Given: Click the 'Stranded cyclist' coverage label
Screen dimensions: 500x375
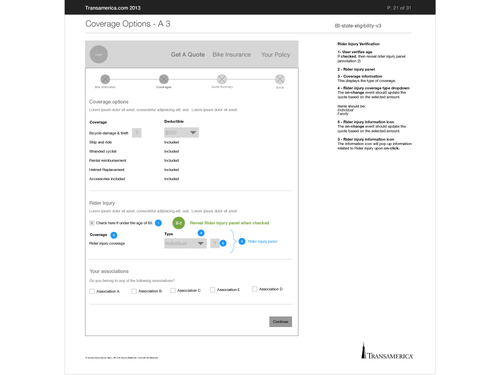Looking at the screenshot, I should click(103, 151).
